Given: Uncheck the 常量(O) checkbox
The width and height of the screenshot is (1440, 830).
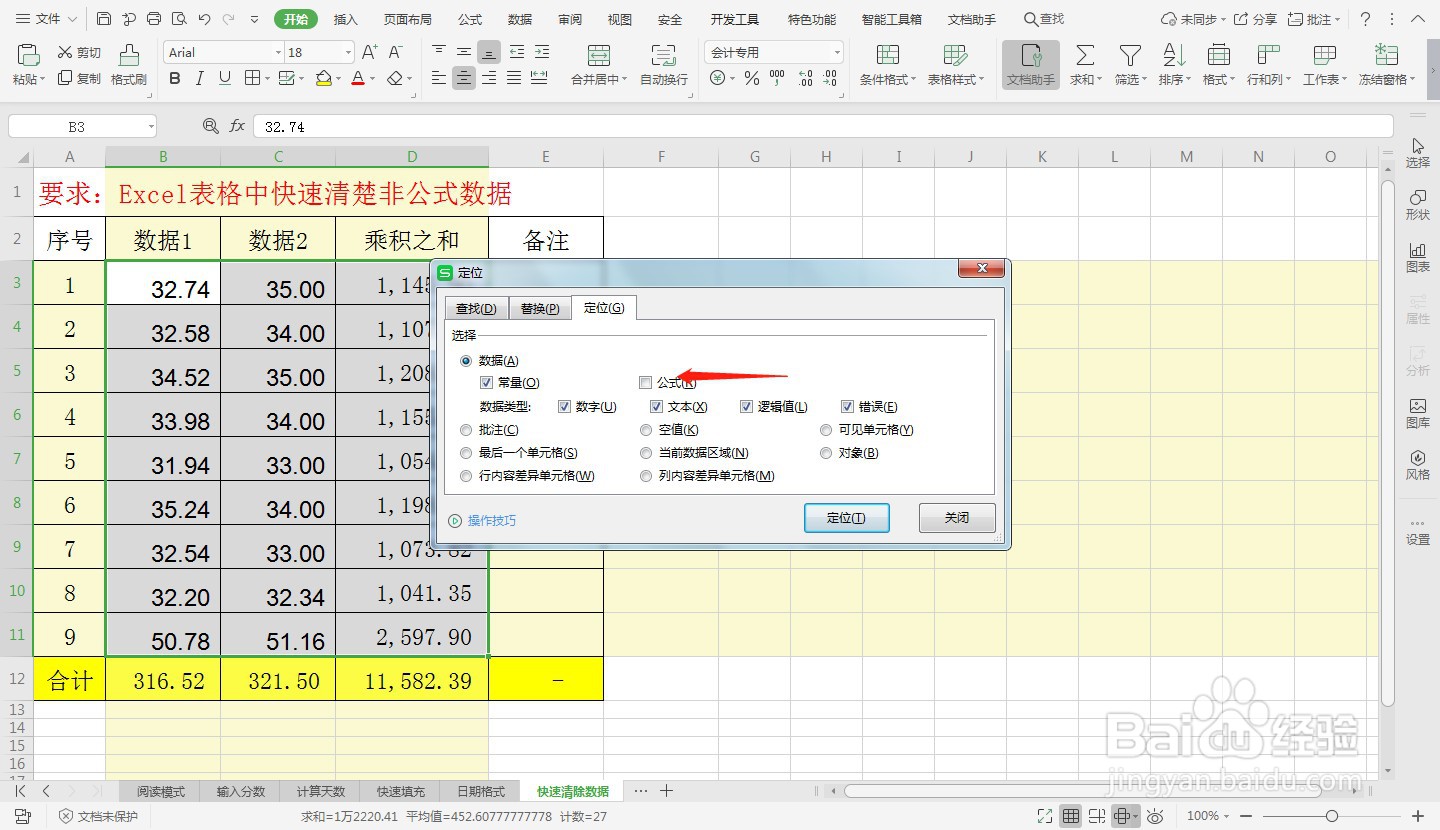Looking at the screenshot, I should point(486,383).
